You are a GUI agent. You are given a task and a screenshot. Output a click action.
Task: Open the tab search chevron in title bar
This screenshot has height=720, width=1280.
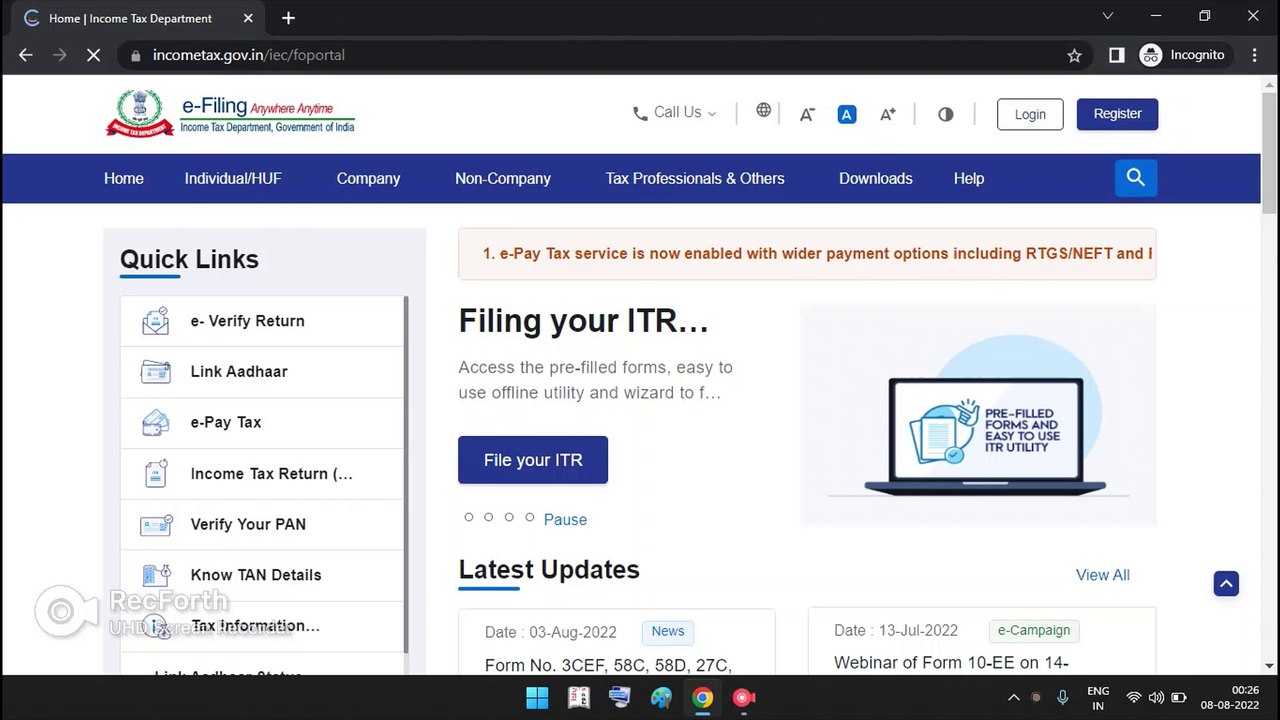tap(1107, 16)
